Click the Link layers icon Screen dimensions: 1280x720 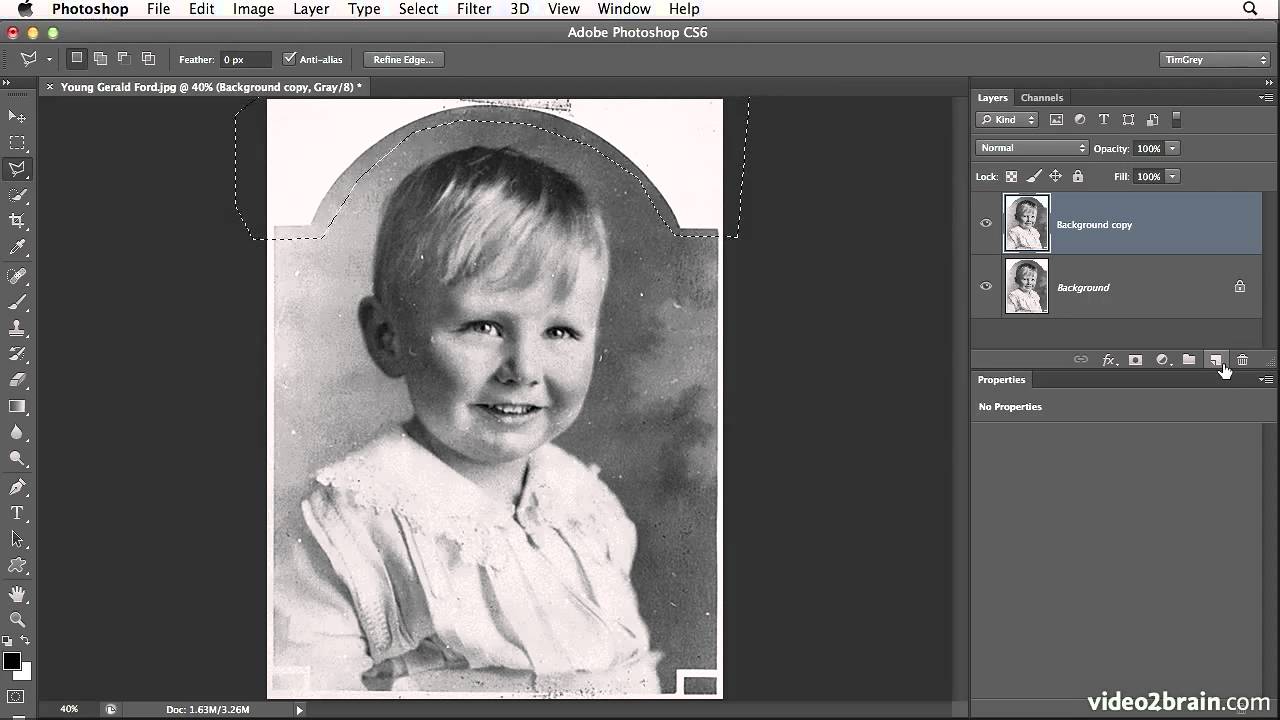tap(1080, 360)
